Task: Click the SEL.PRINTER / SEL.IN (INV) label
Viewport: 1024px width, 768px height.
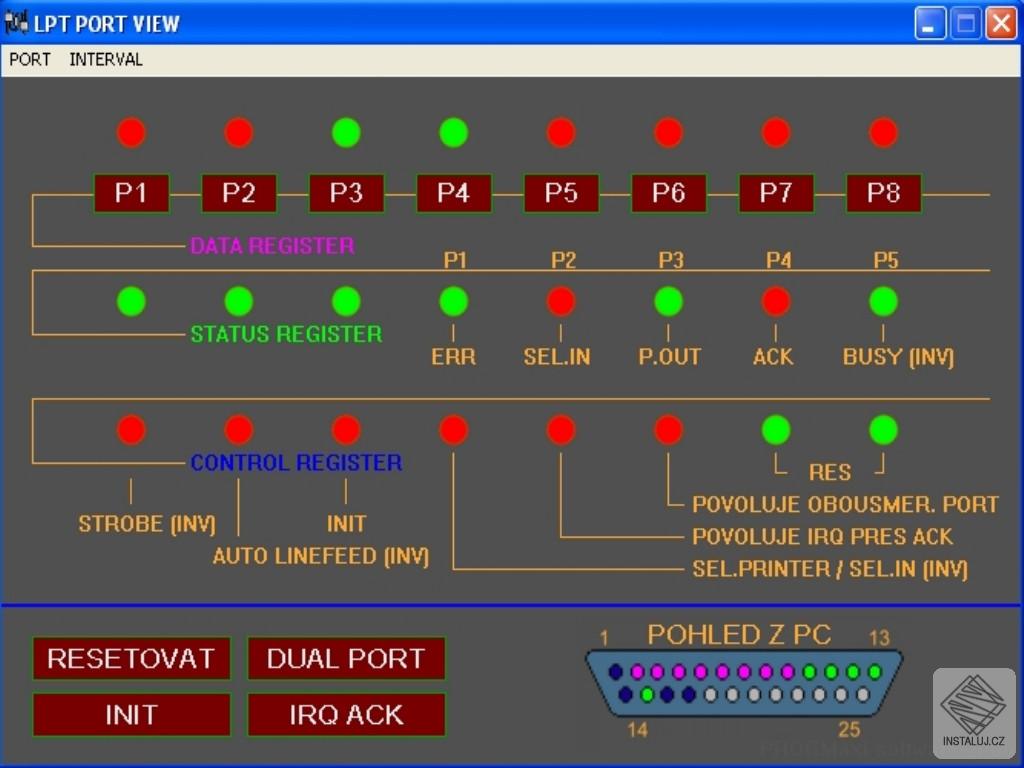Action: click(x=829, y=569)
